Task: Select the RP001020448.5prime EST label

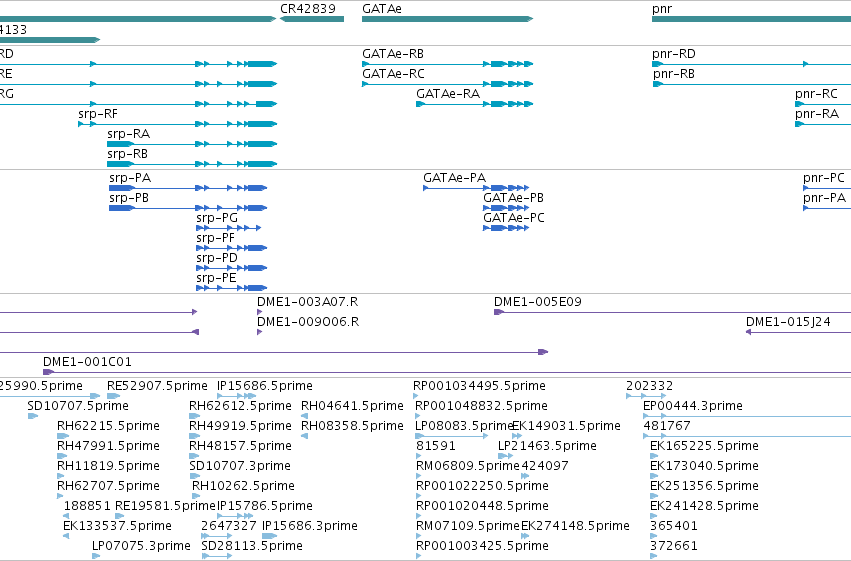Action: point(482,507)
